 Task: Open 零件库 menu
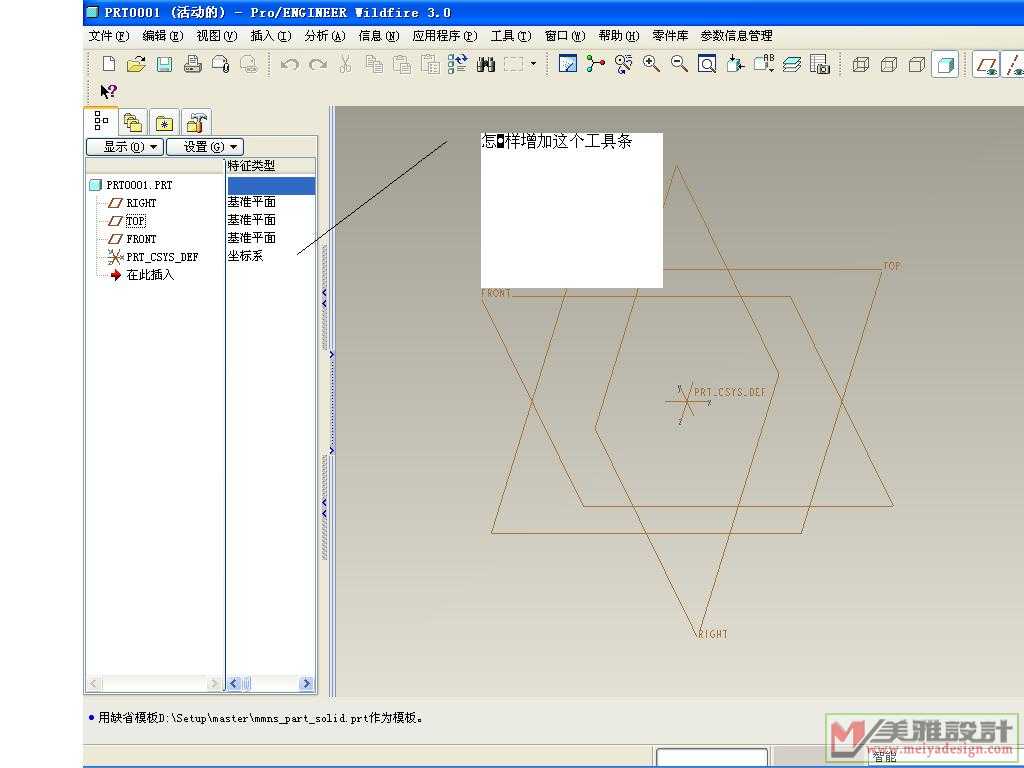pyautogui.click(x=670, y=36)
